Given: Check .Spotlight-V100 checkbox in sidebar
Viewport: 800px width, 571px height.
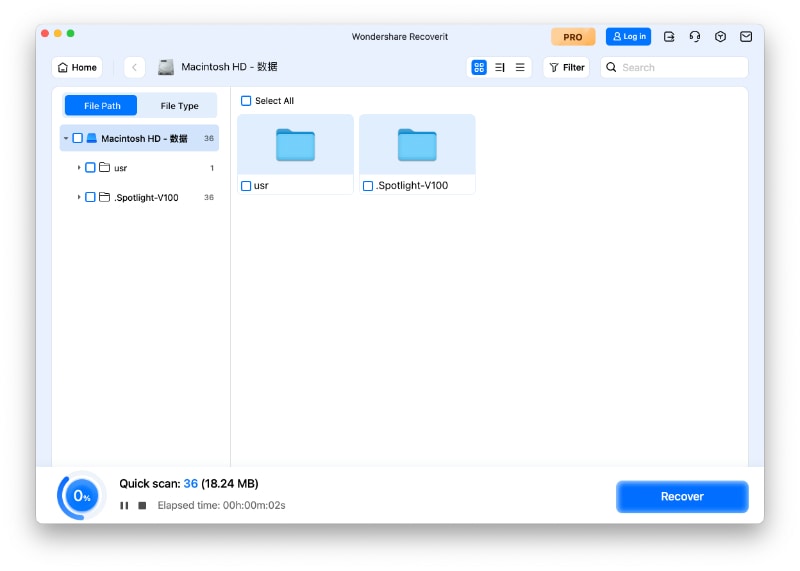Looking at the screenshot, I should [90, 197].
